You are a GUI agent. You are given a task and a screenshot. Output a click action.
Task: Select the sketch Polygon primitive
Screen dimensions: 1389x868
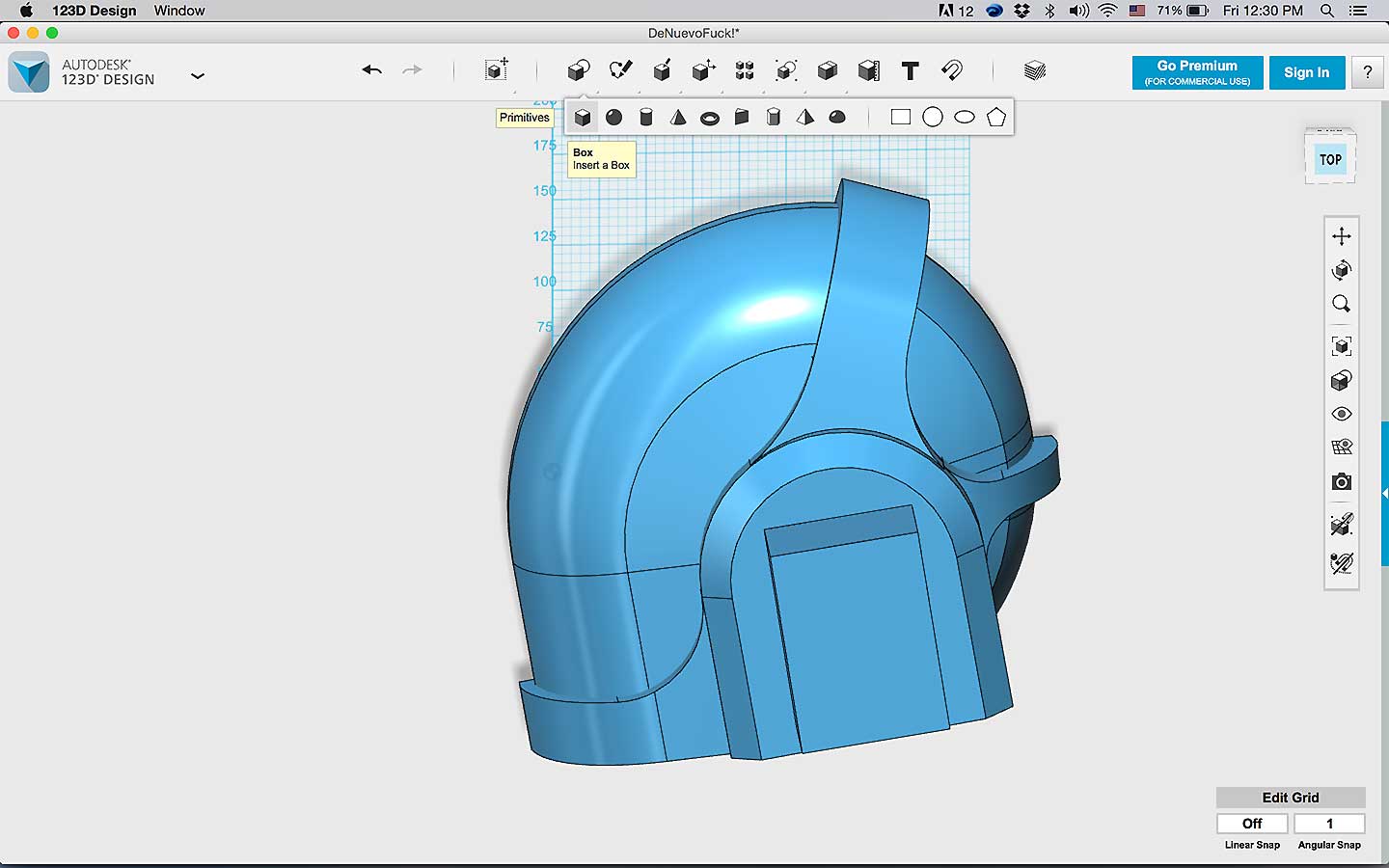996,118
